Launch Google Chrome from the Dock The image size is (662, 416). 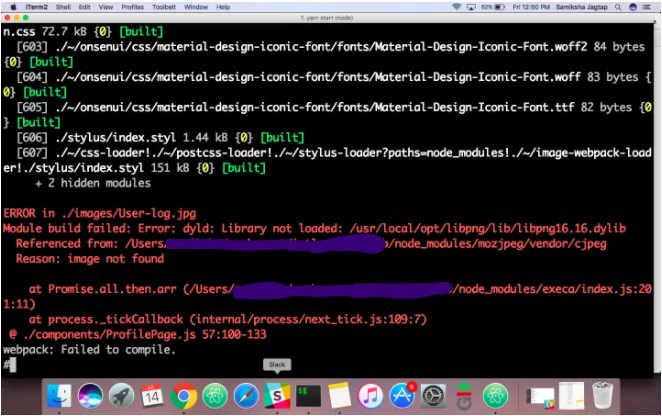point(184,396)
